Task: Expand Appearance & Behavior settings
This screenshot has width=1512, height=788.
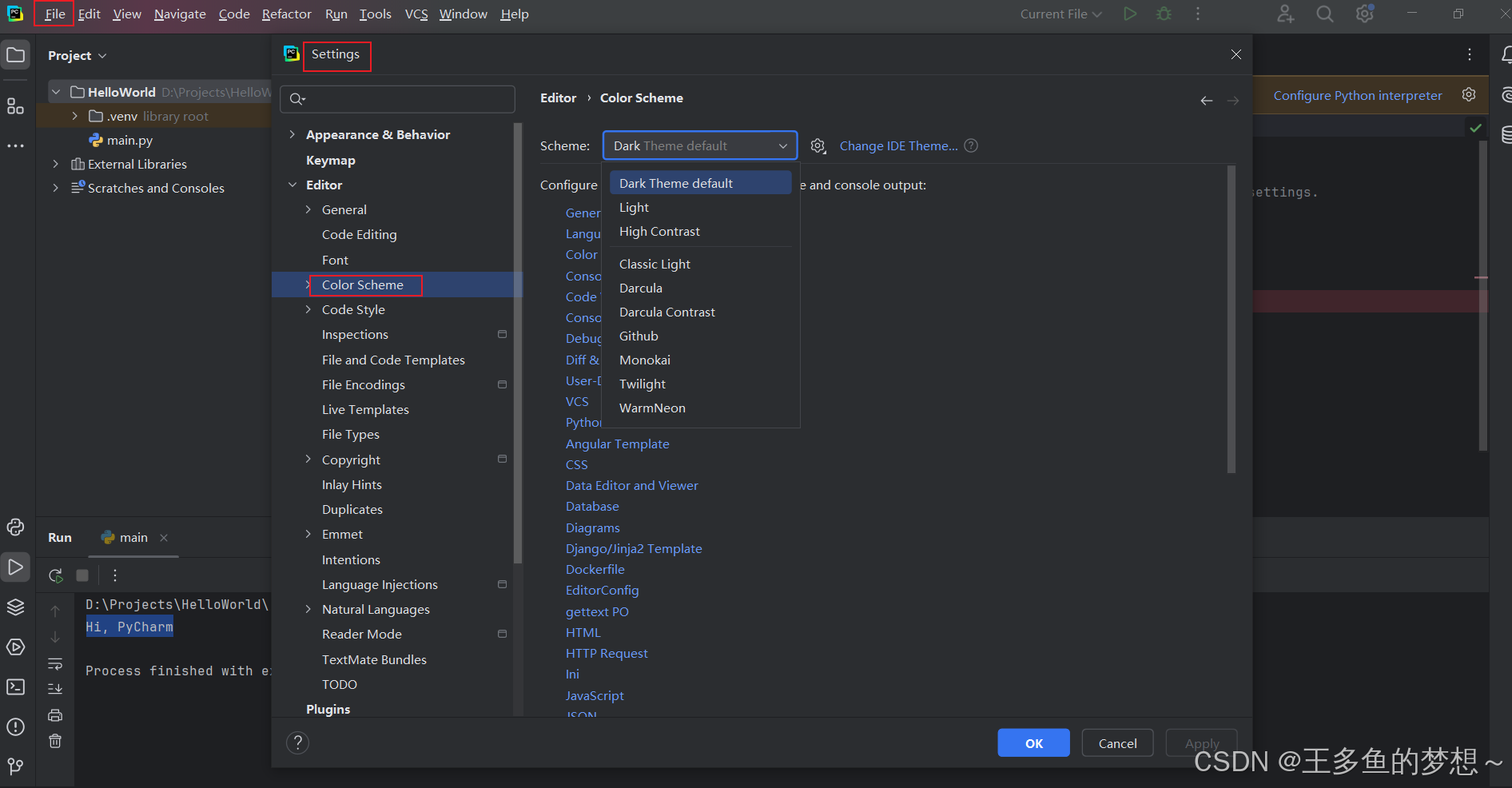Action: [x=292, y=134]
